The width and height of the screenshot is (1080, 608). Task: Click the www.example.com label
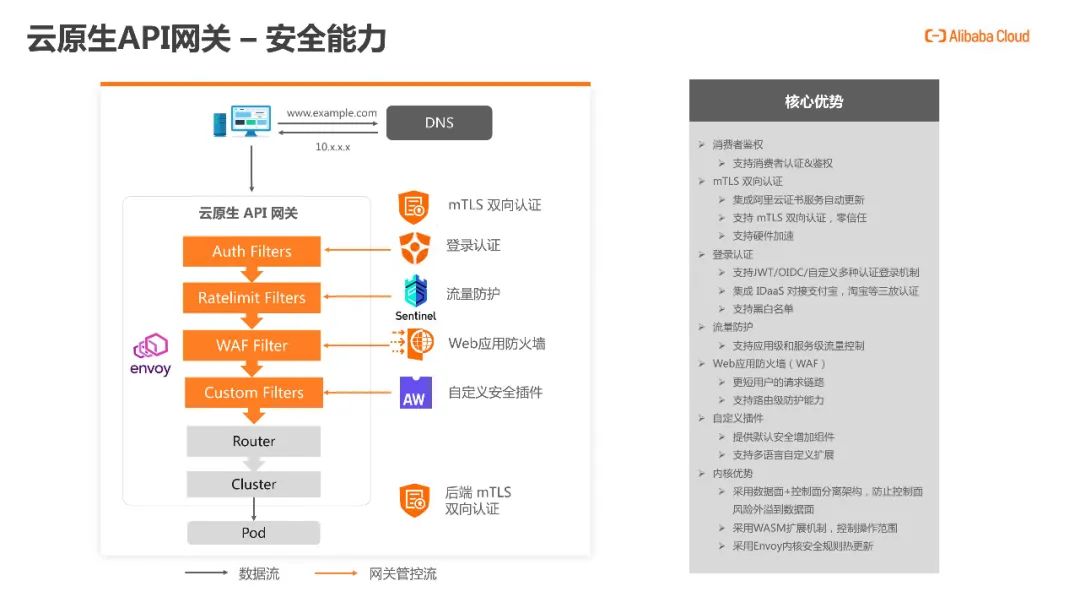331,113
